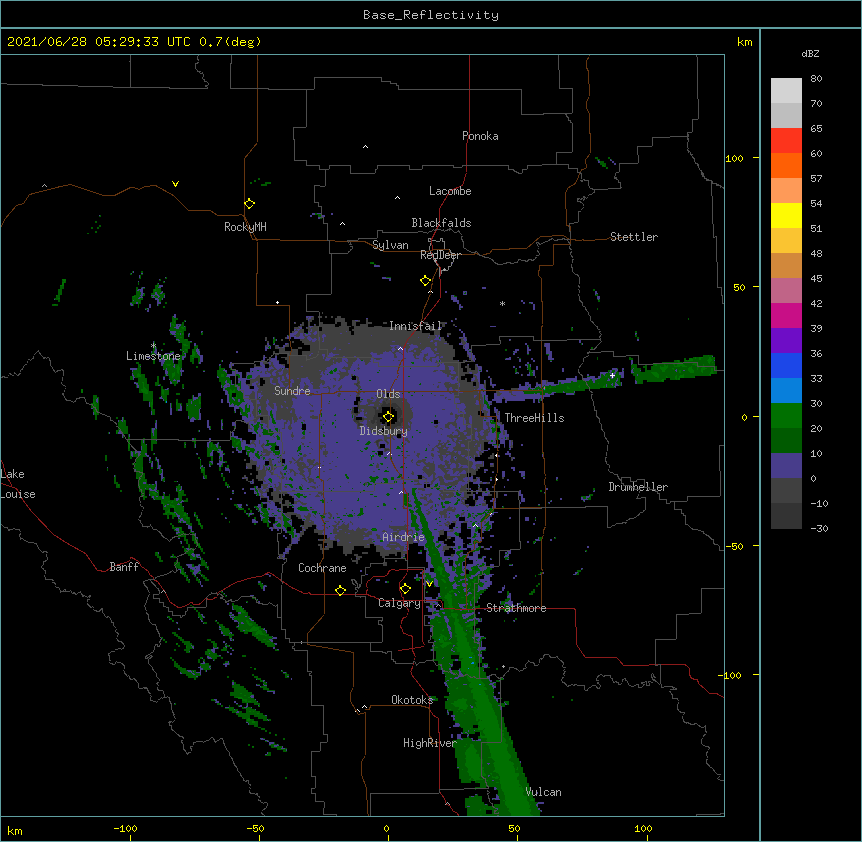Select the Blackfalds label
This screenshot has height=842, width=862.
tap(441, 223)
